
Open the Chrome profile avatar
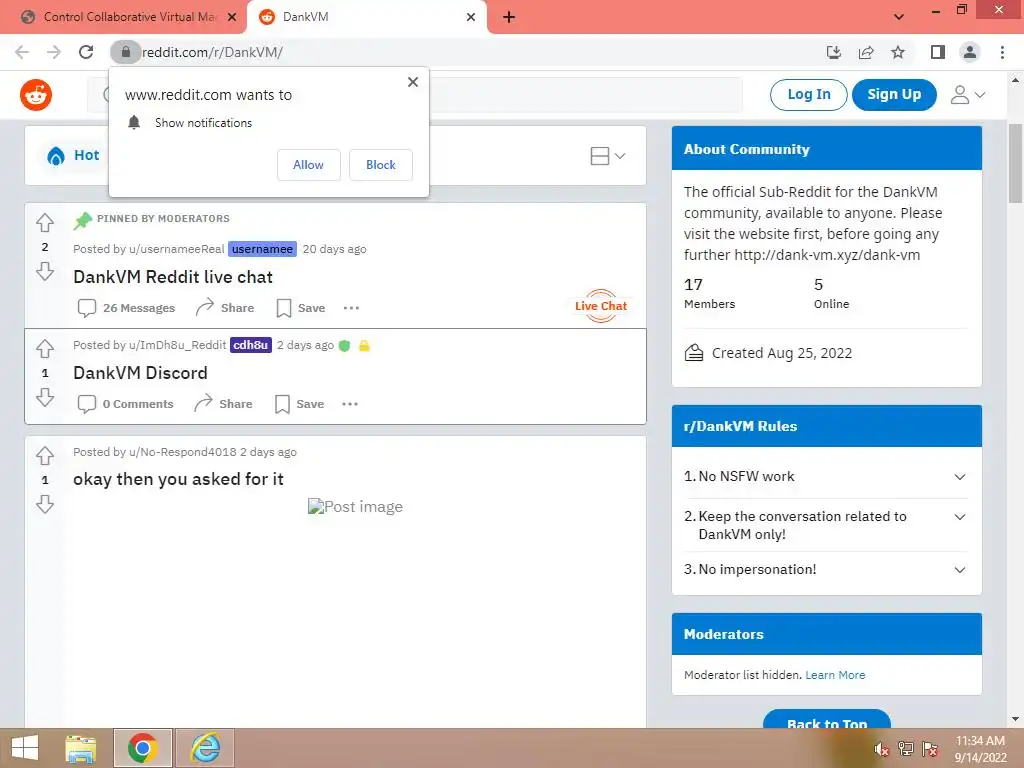click(x=970, y=52)
